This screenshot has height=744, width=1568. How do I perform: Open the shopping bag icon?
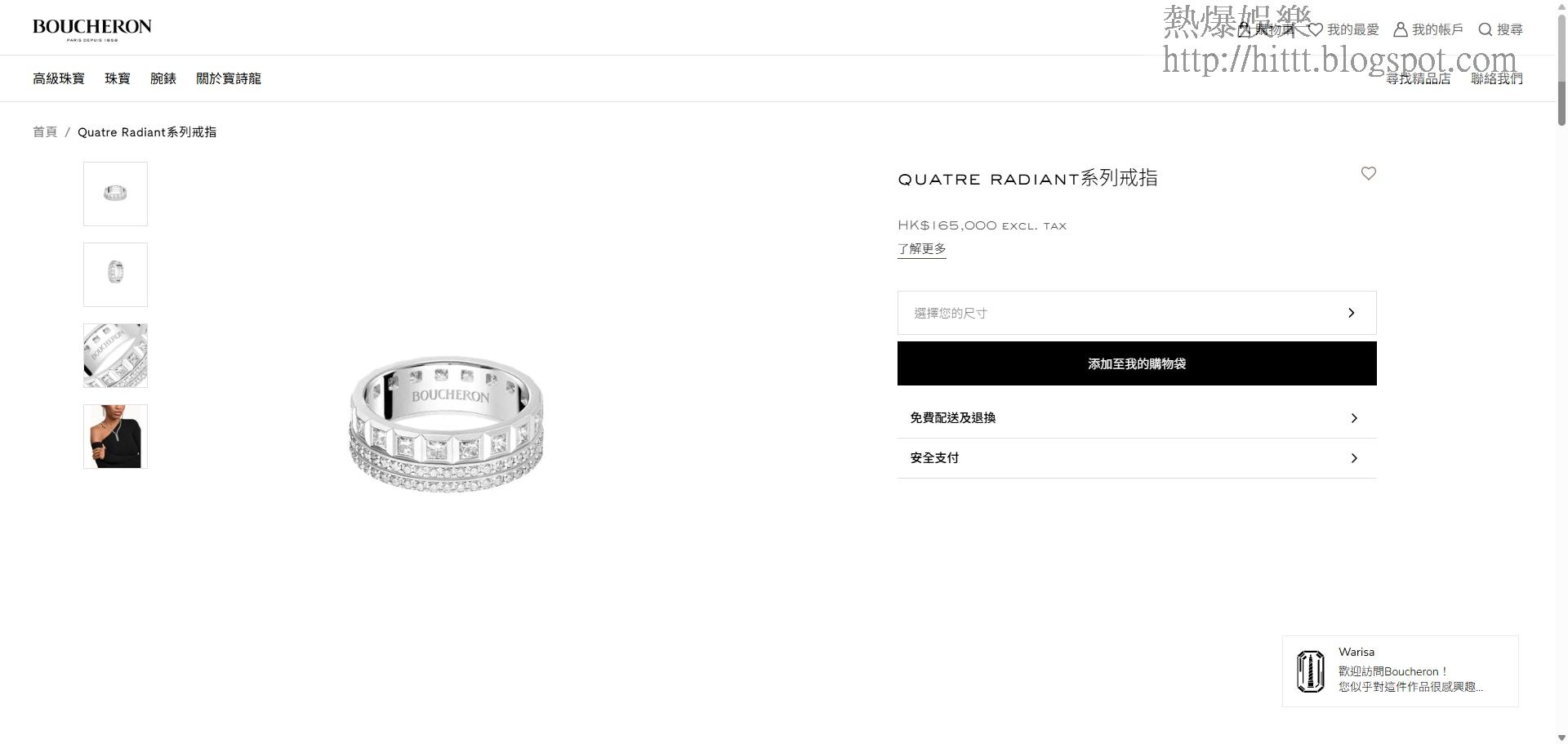pos(1244,29)
